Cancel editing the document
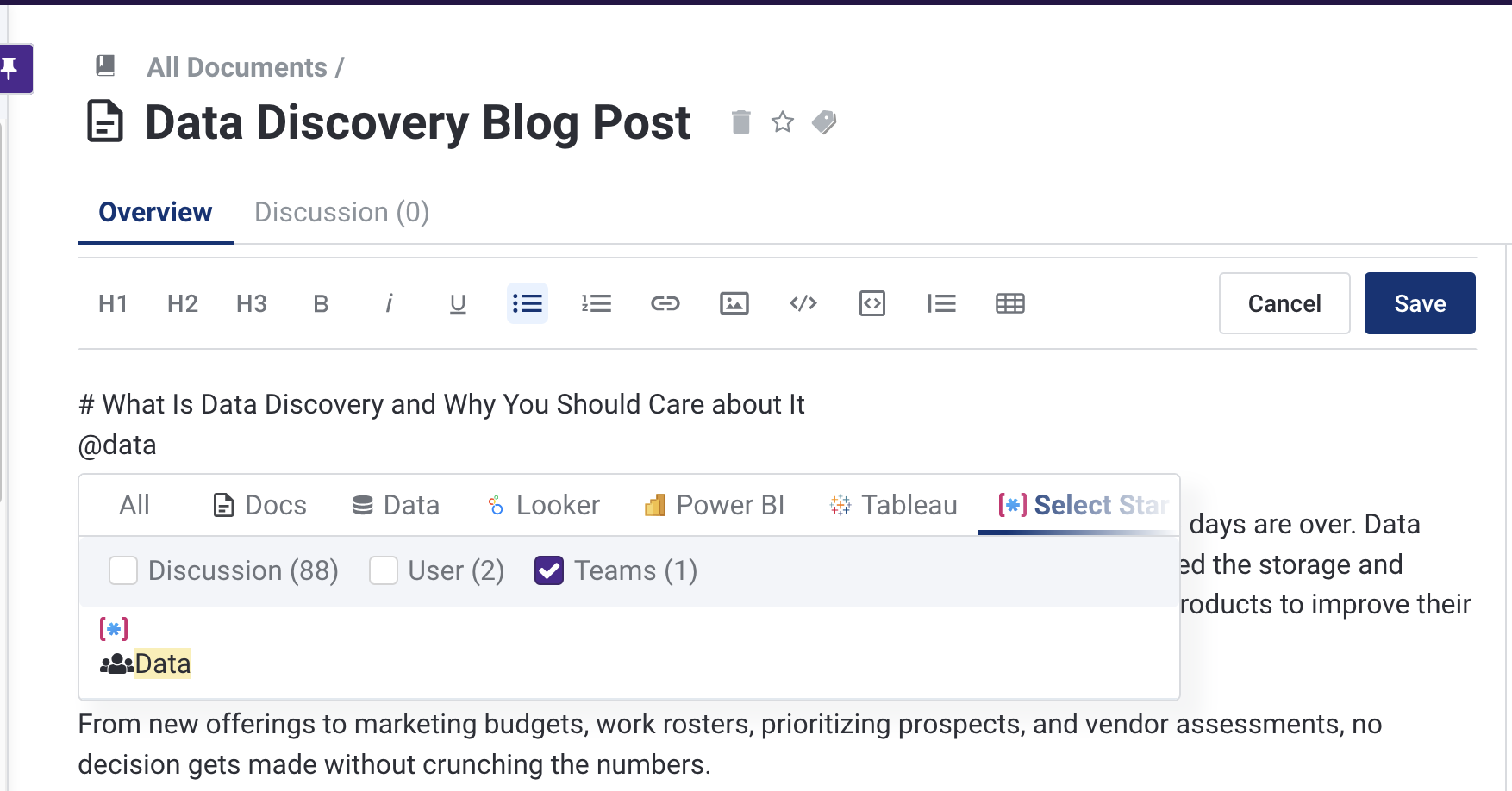 [1284, 303]
